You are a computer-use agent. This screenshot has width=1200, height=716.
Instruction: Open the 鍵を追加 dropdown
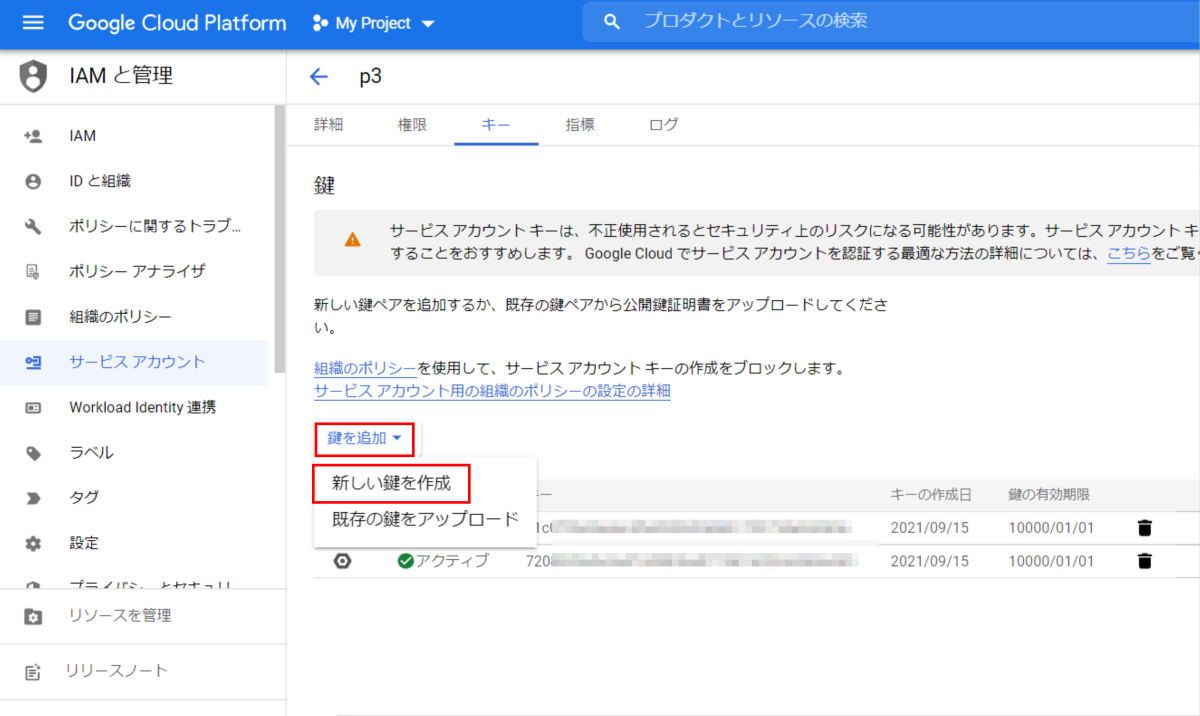(x=364, y=438)
